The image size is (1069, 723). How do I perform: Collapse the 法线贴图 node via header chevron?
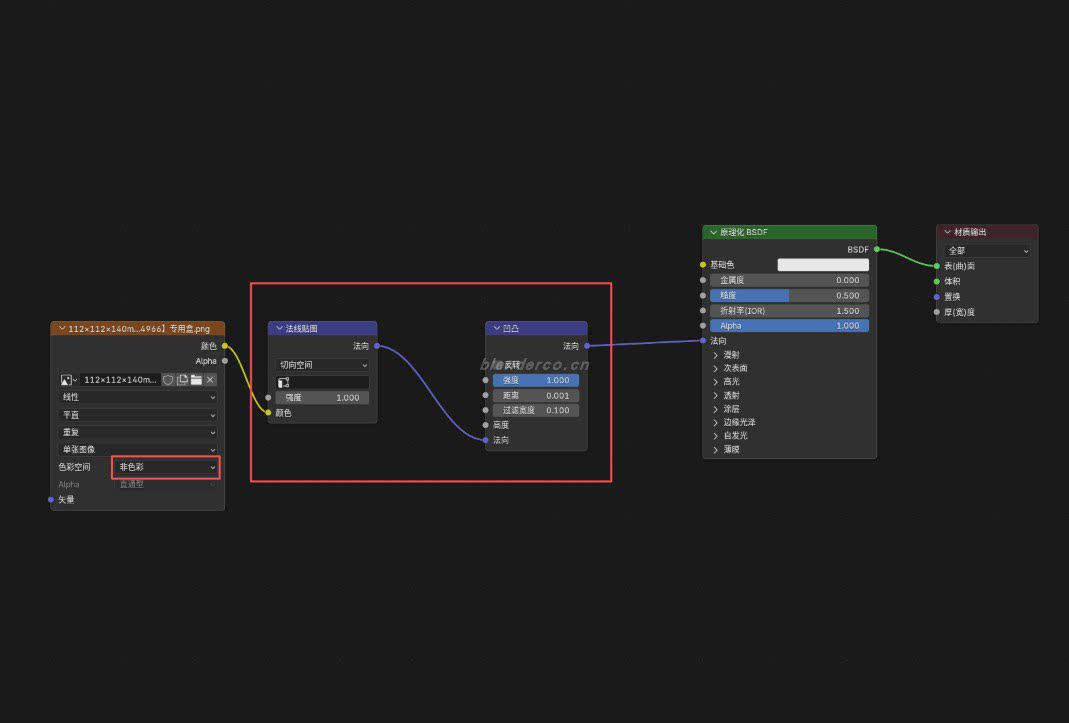[279, 329]
